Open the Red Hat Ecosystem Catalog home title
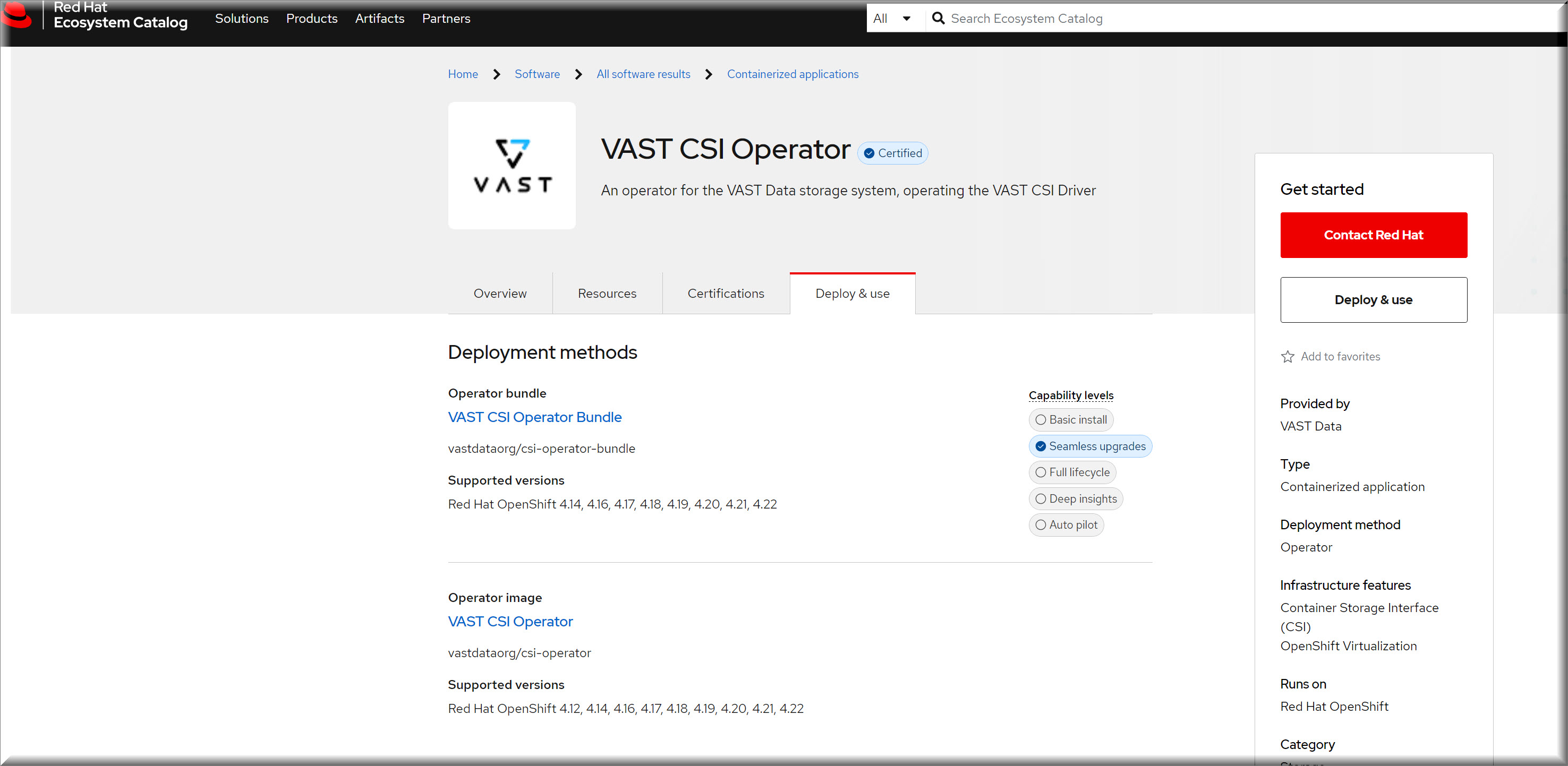Screen dimensions: 1568x766 (x=121, y=15)
